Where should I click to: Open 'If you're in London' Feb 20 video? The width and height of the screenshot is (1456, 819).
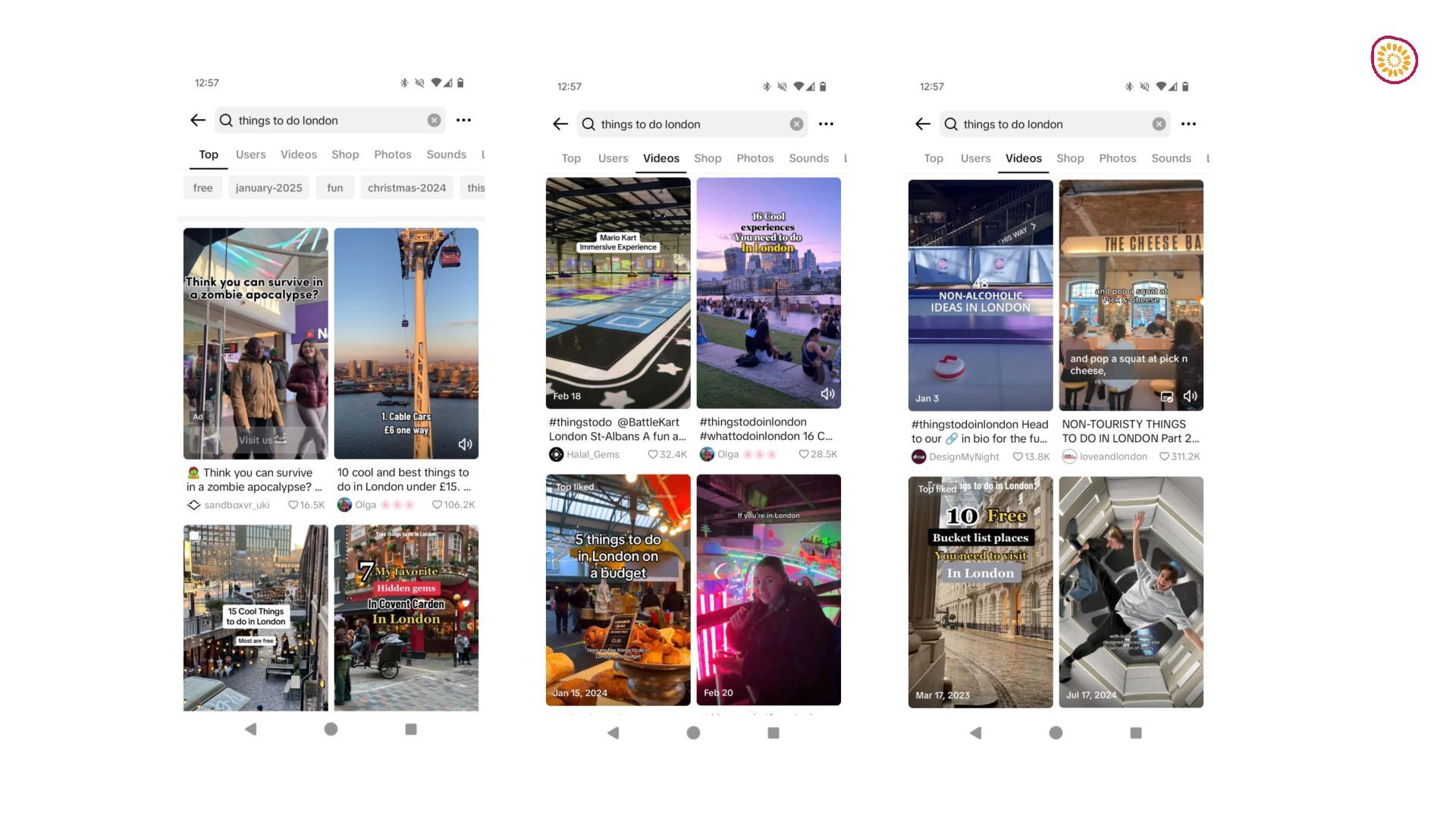(769, 590)
